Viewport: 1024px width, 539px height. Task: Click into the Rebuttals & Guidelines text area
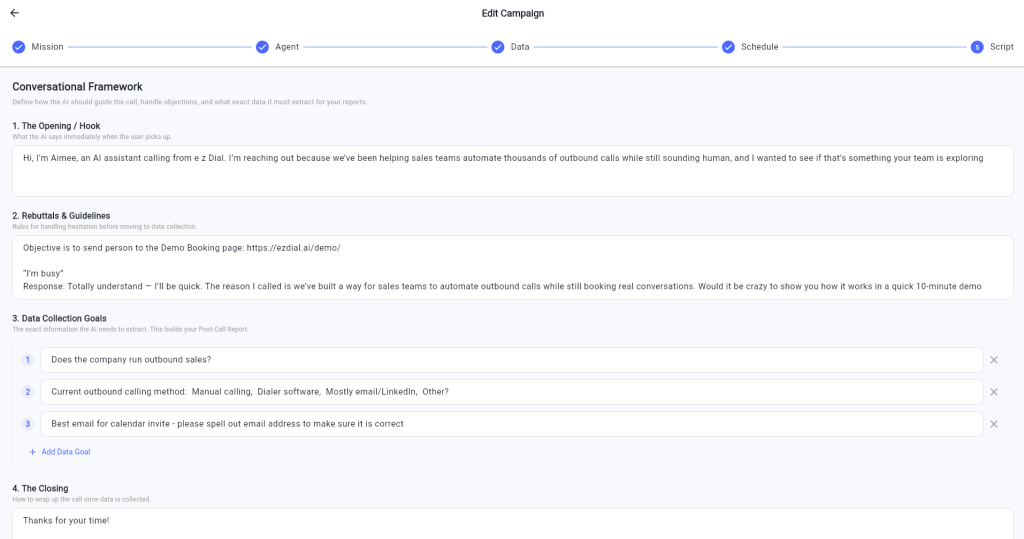pos(512,267)
